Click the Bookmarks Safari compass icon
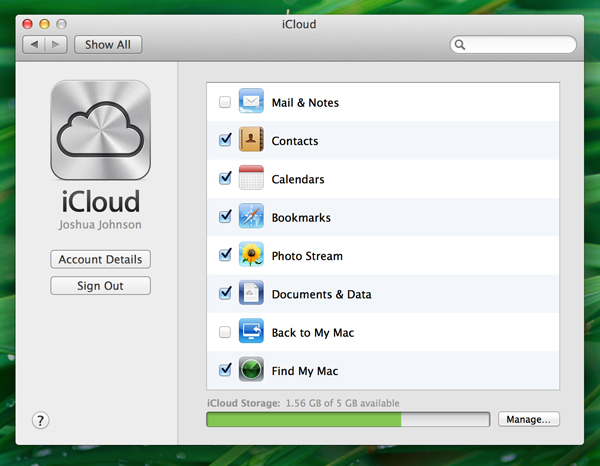Screen dimensions: 600x466 (251, 216)
